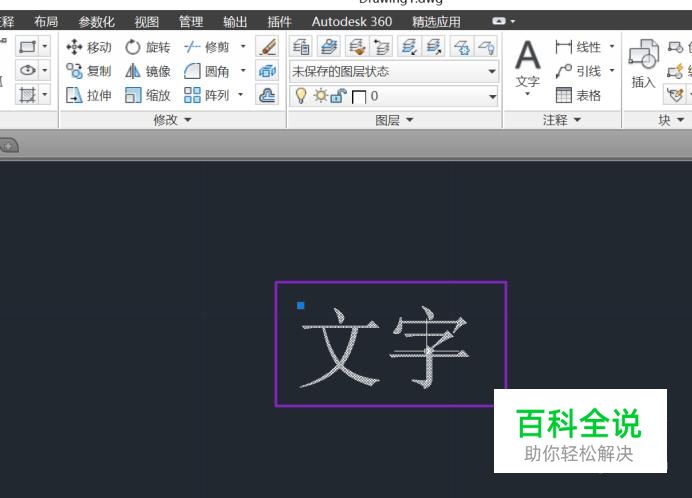Image resolution: width=692 pixels, height=498 pixels.
Task: Switch to the Manage (管理) ribbon tab
Action: tap(191, 21)
